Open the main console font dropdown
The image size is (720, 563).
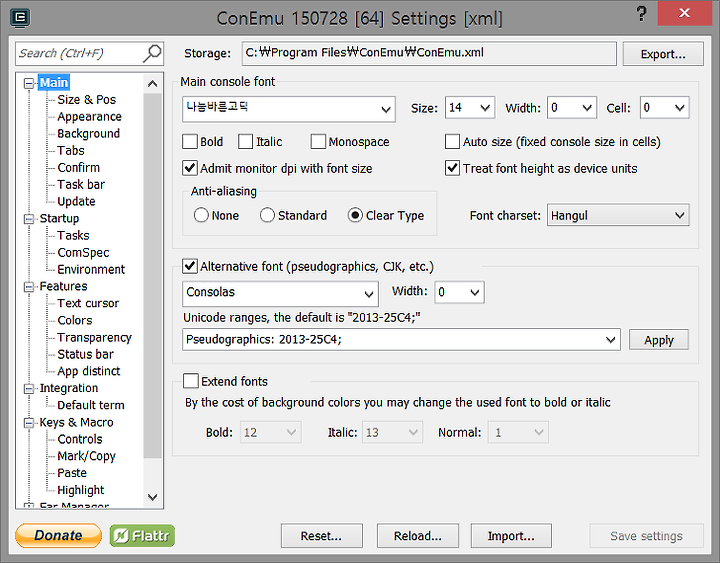[x=289, y=109]
